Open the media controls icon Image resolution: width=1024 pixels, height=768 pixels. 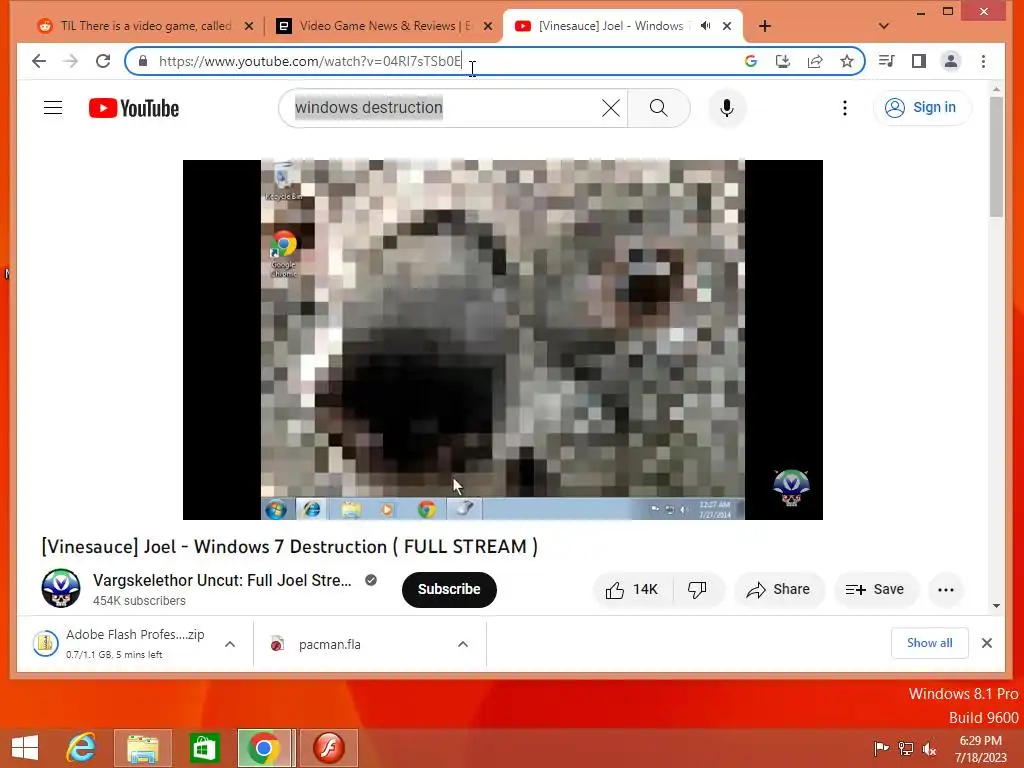click(x=886, y=61)
